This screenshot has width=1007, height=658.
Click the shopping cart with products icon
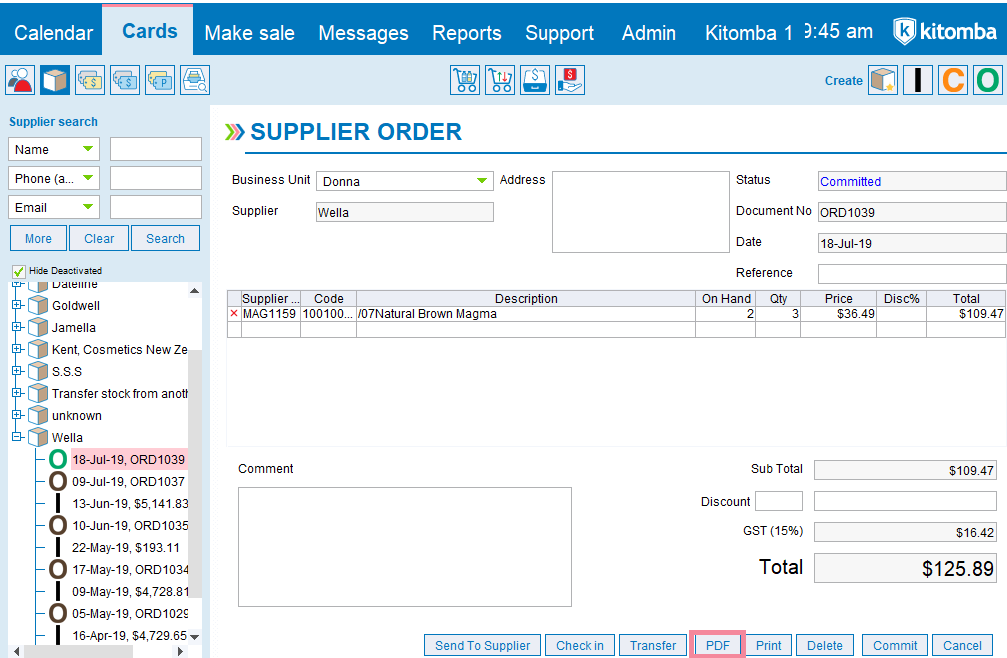pos(465,80)
